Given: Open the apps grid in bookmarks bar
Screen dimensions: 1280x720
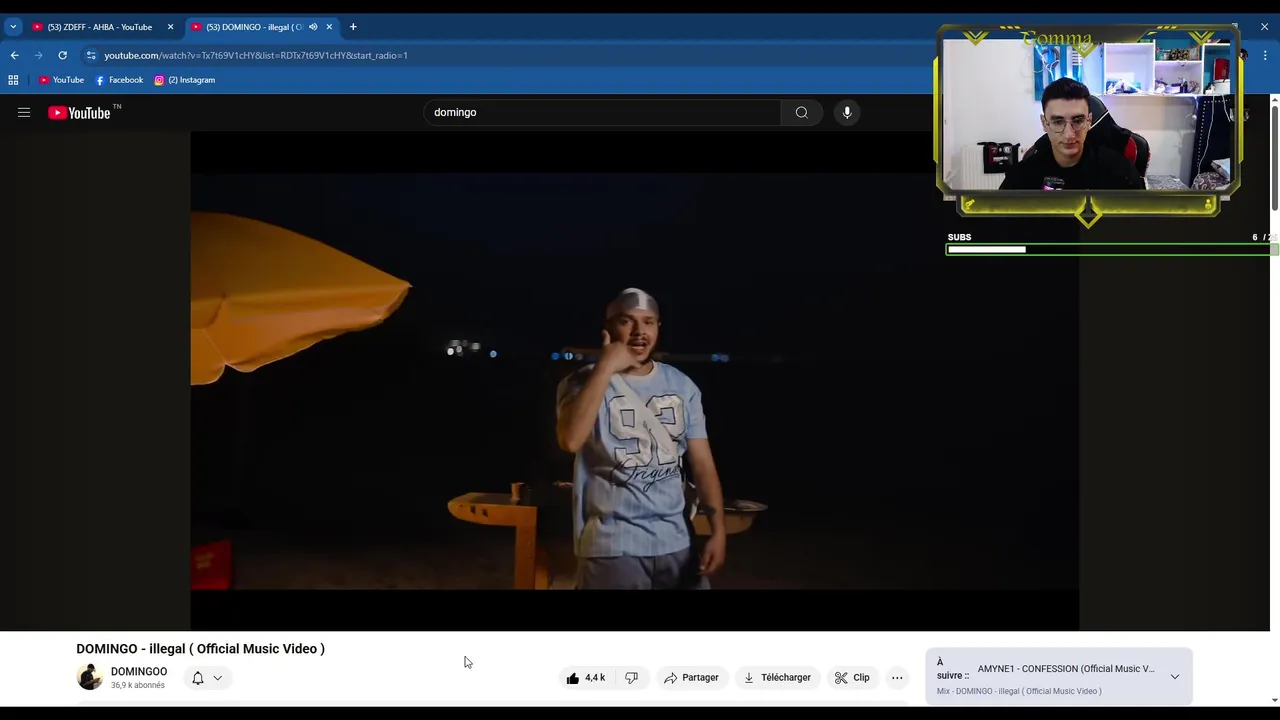Looking at the screenshot, I should coord(13,80).
